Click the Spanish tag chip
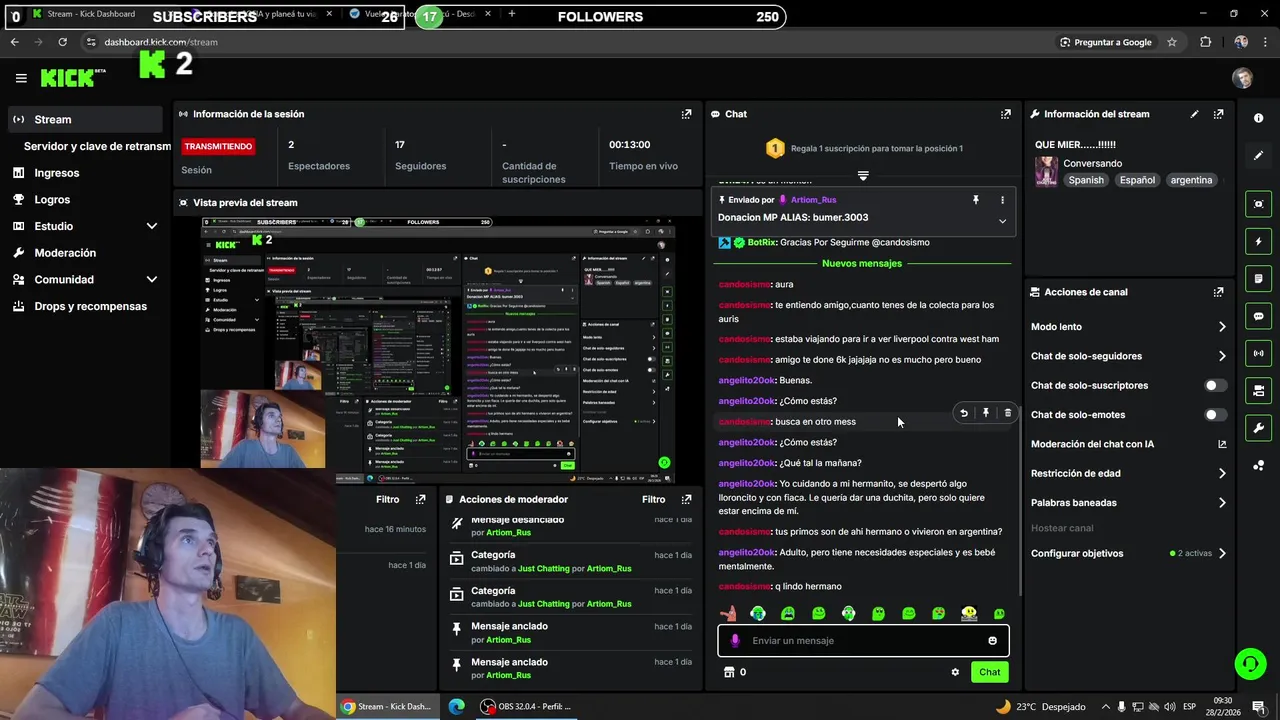 point(1086,180)
